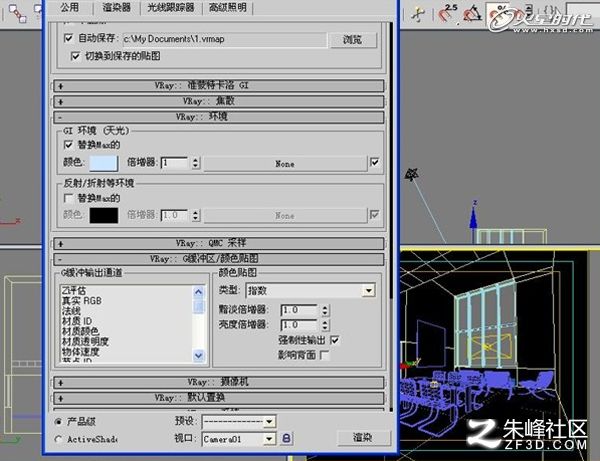
Task: Click the channel list scroll up arrow
Action: click(199, 292)
